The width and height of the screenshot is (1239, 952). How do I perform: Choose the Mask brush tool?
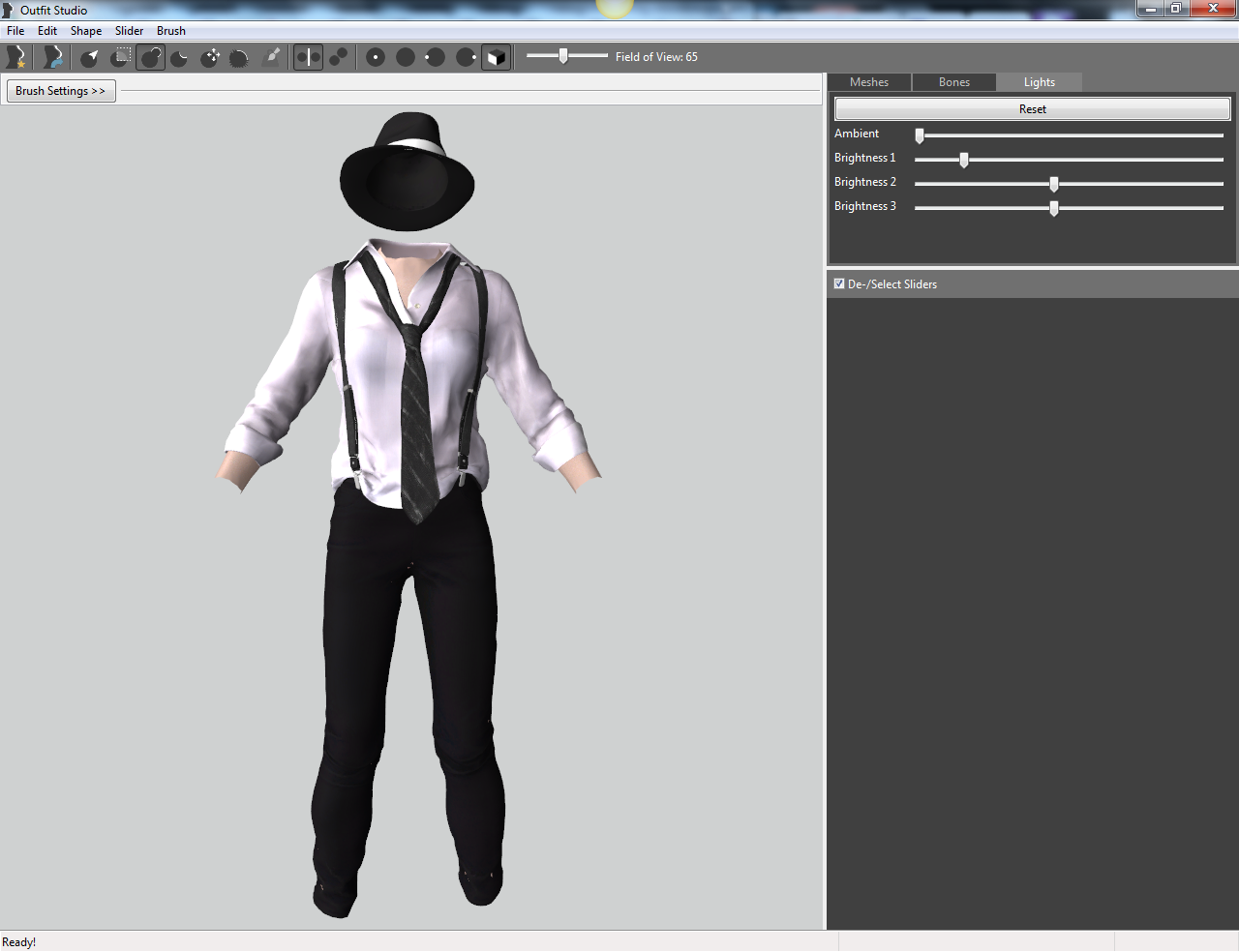pyautogui.click(x=120, y=57)
